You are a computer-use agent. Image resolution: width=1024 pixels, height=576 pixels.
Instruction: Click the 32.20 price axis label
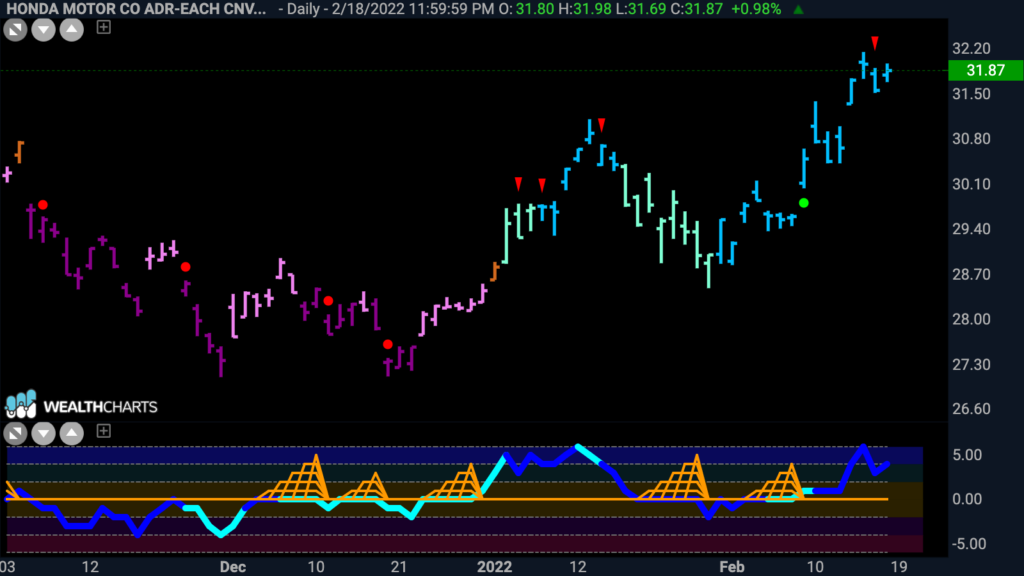[971, 48]
